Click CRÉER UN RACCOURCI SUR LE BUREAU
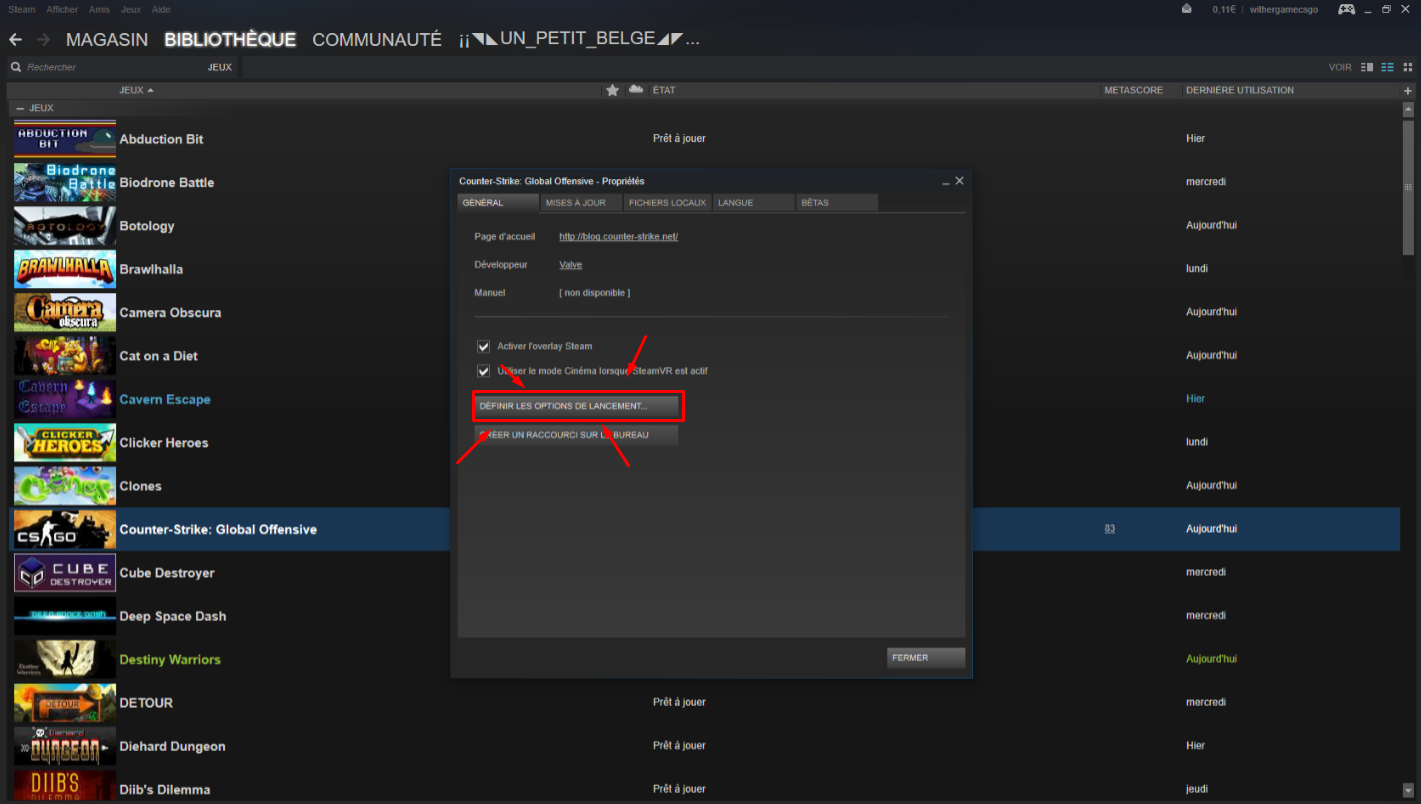 pos(576,435)
